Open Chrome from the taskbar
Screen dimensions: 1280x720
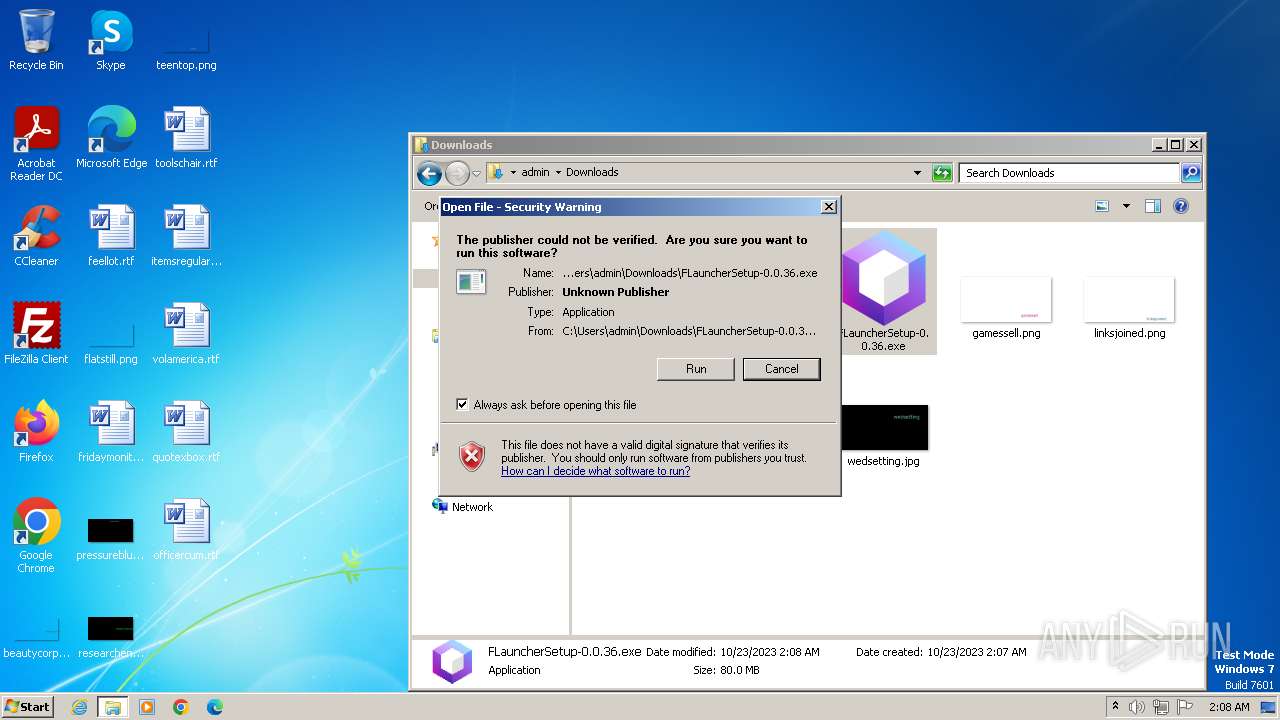tap(181, 707)
